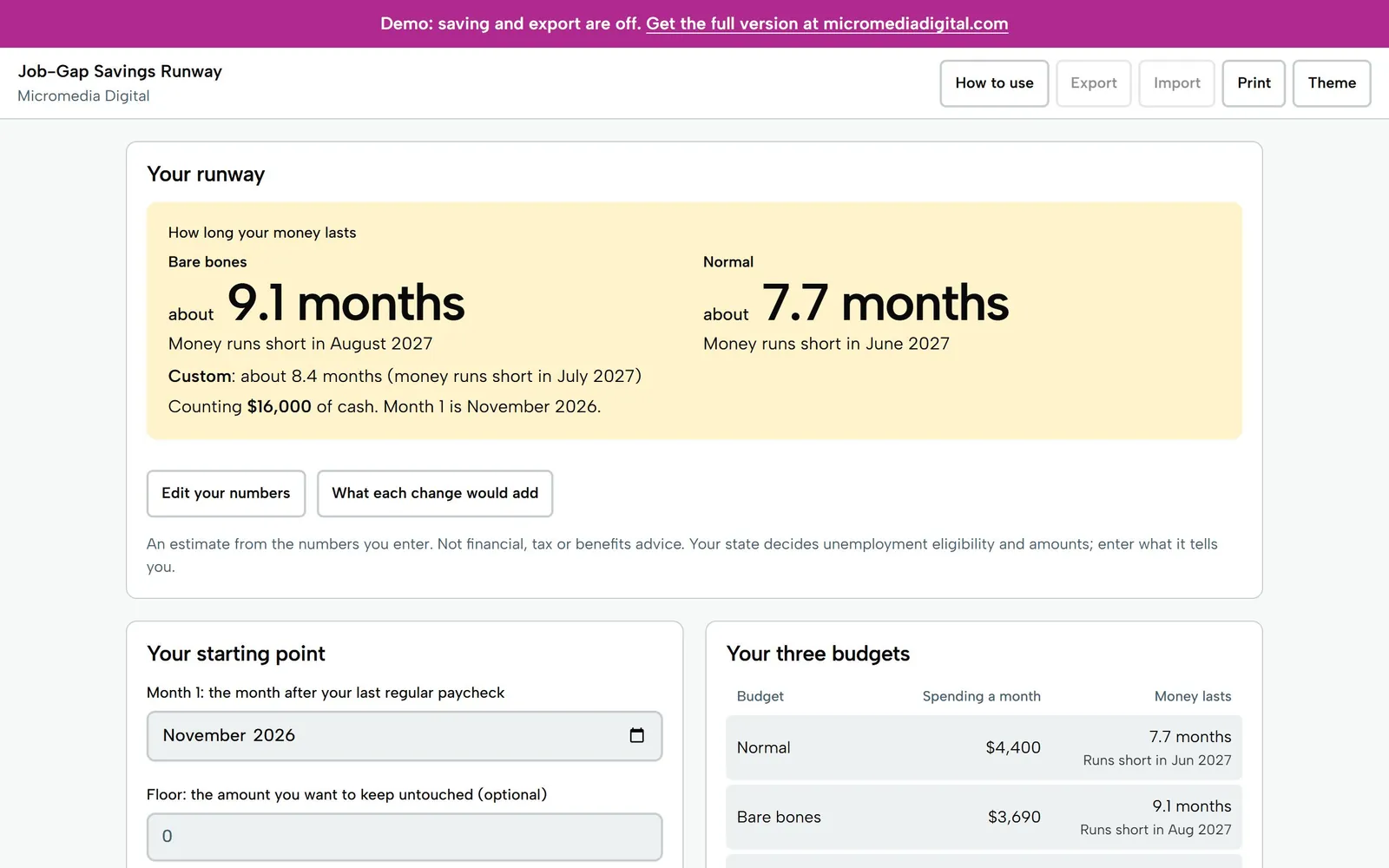This screenshot has height=868, width=1389.
Task: Click the Spending a month column header
Action: click(981, 696)
